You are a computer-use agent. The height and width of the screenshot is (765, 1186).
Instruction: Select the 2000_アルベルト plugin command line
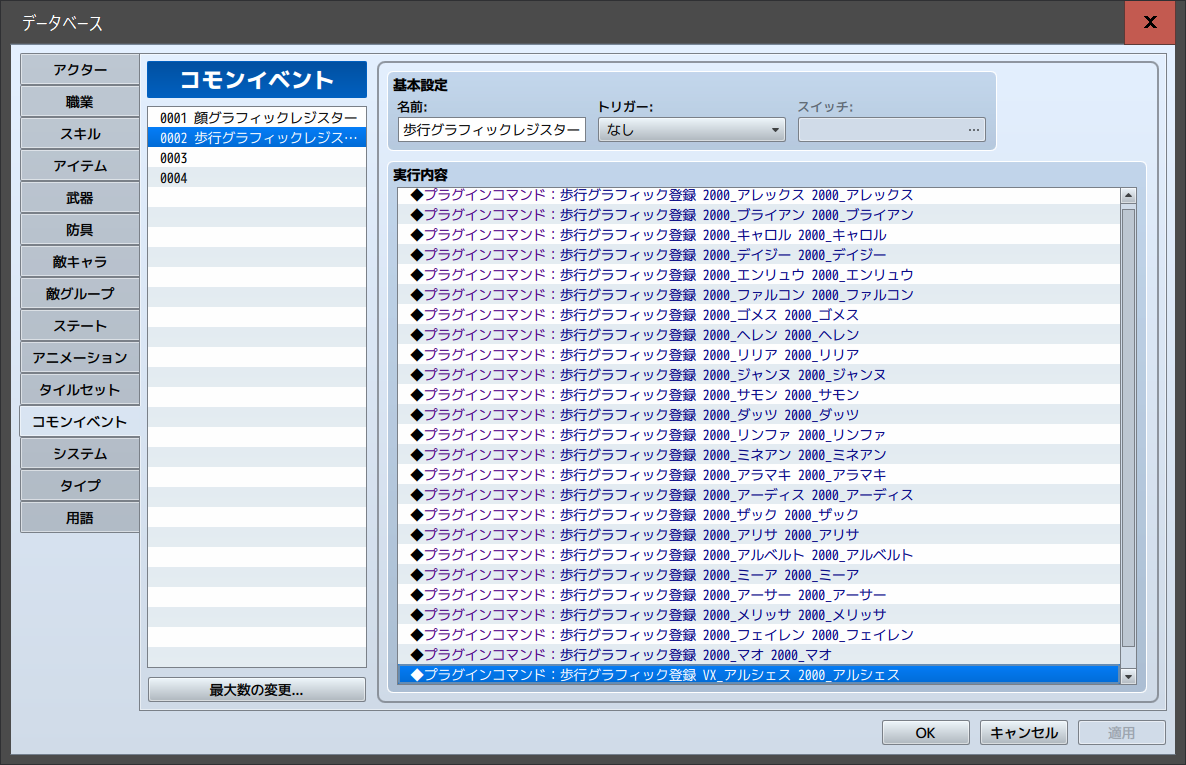(x=759, y=555)
